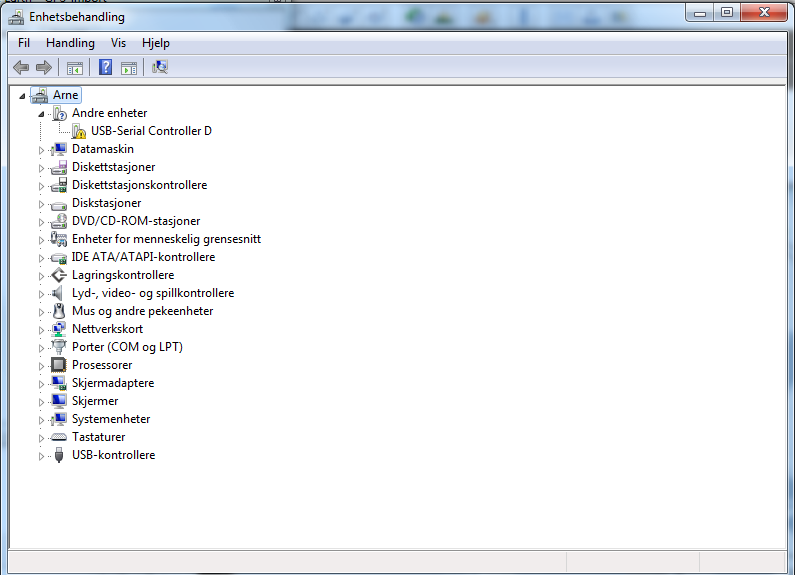The width and height of the screenshot is (795, 575).
Task: Click the scan for hardware changes icon
Action: pyautogui.click(x=160, y=67)
